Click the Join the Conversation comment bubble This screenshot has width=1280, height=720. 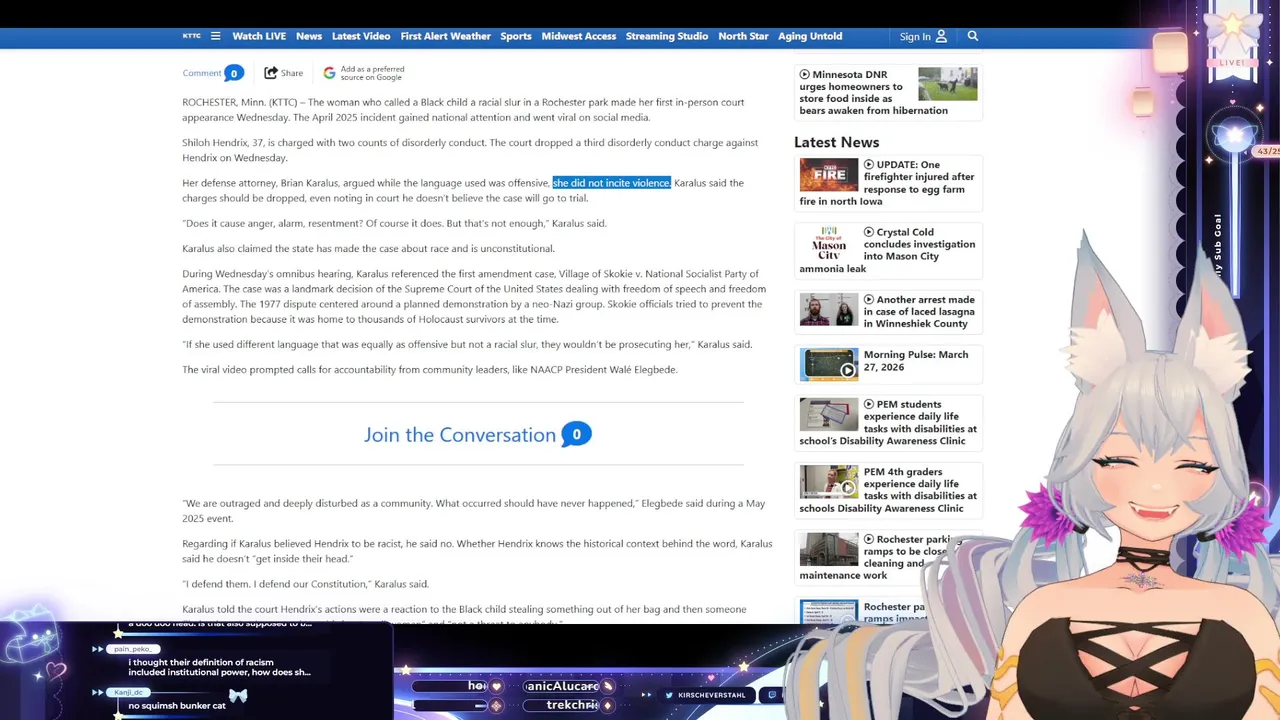pos(576,435)
